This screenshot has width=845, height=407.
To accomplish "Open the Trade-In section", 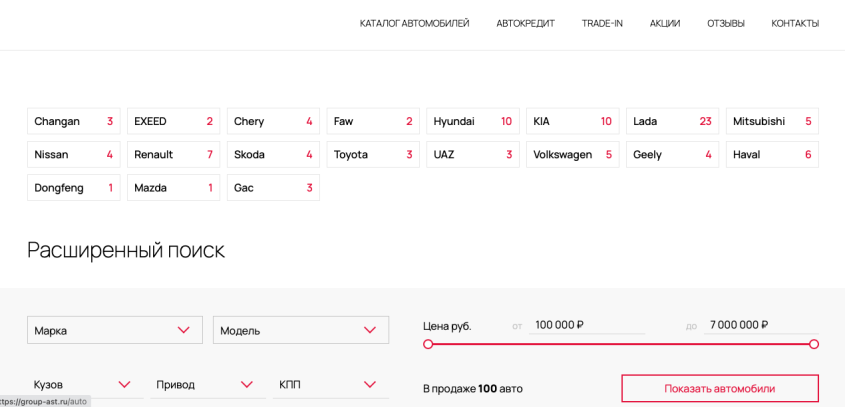I will tap(602, 24).
